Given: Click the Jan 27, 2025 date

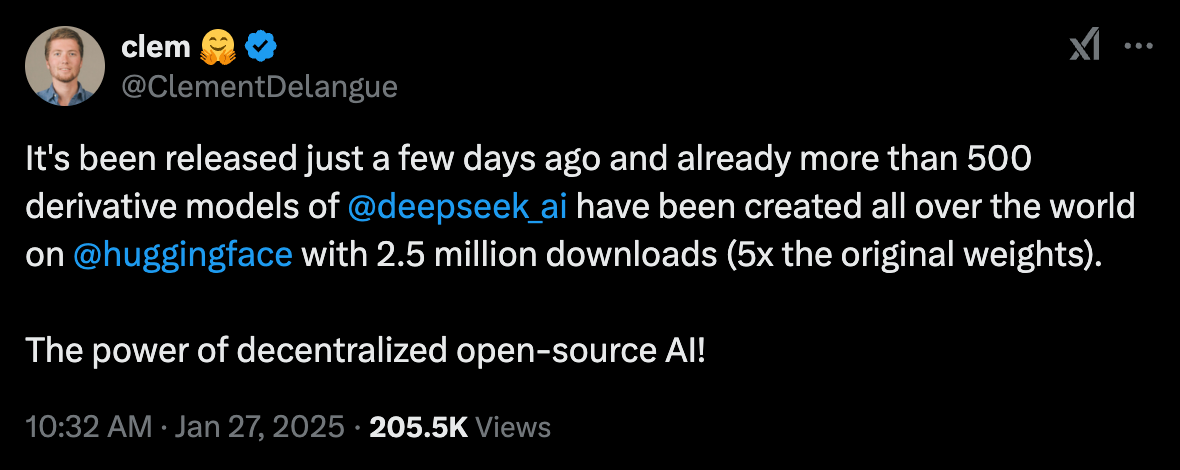Looking at the screenshot, I should point(261,428).
